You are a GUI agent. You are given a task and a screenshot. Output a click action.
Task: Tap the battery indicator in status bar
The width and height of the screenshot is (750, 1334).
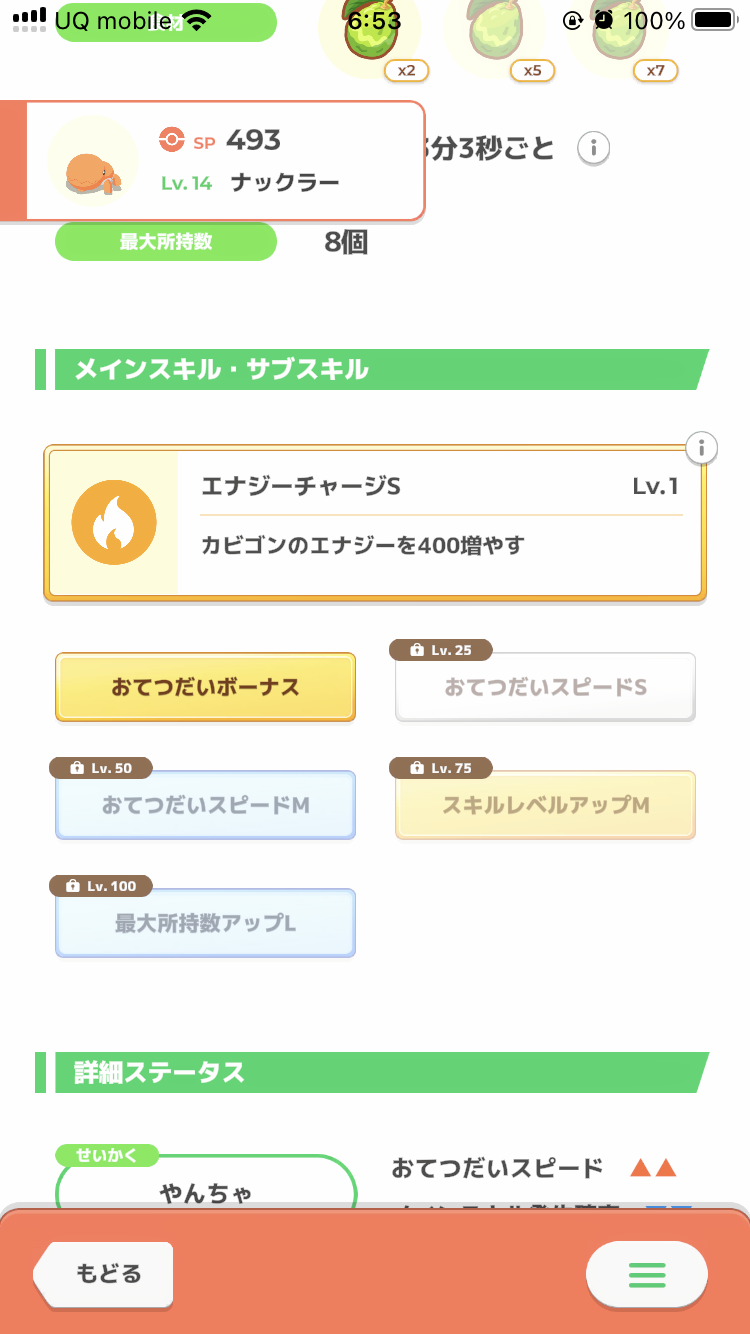point(713,20)
